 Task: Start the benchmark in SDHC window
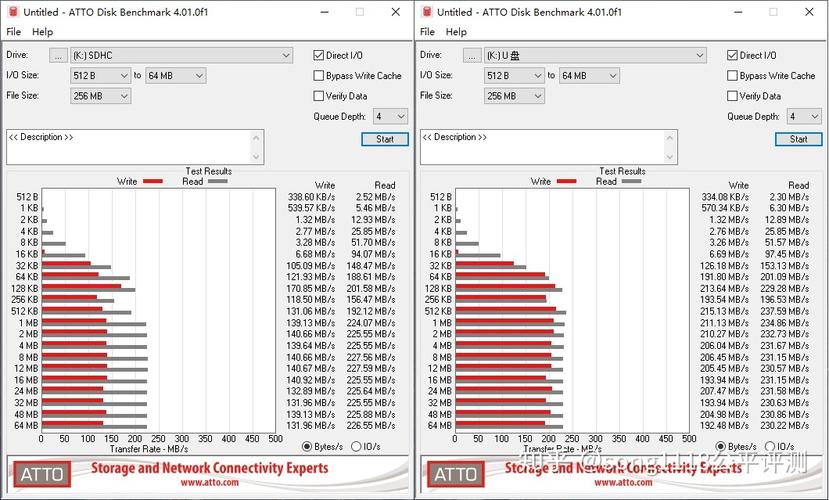[x=385, y=139]
